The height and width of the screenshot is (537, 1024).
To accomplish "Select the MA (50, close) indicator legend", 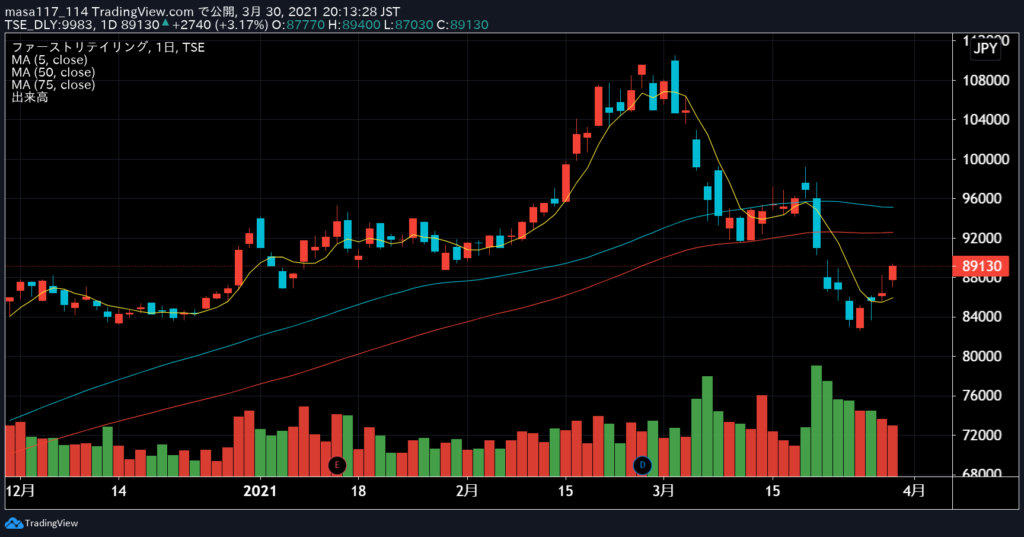I will (x=53, y=73).
